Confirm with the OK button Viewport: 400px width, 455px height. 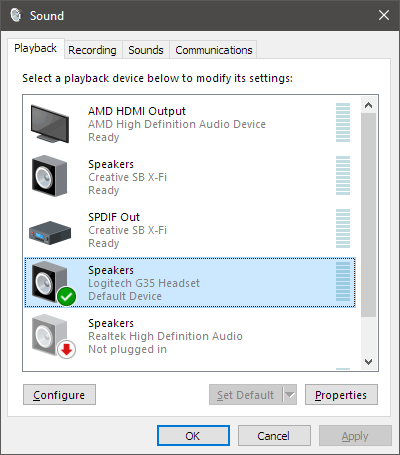click(193, 436)
